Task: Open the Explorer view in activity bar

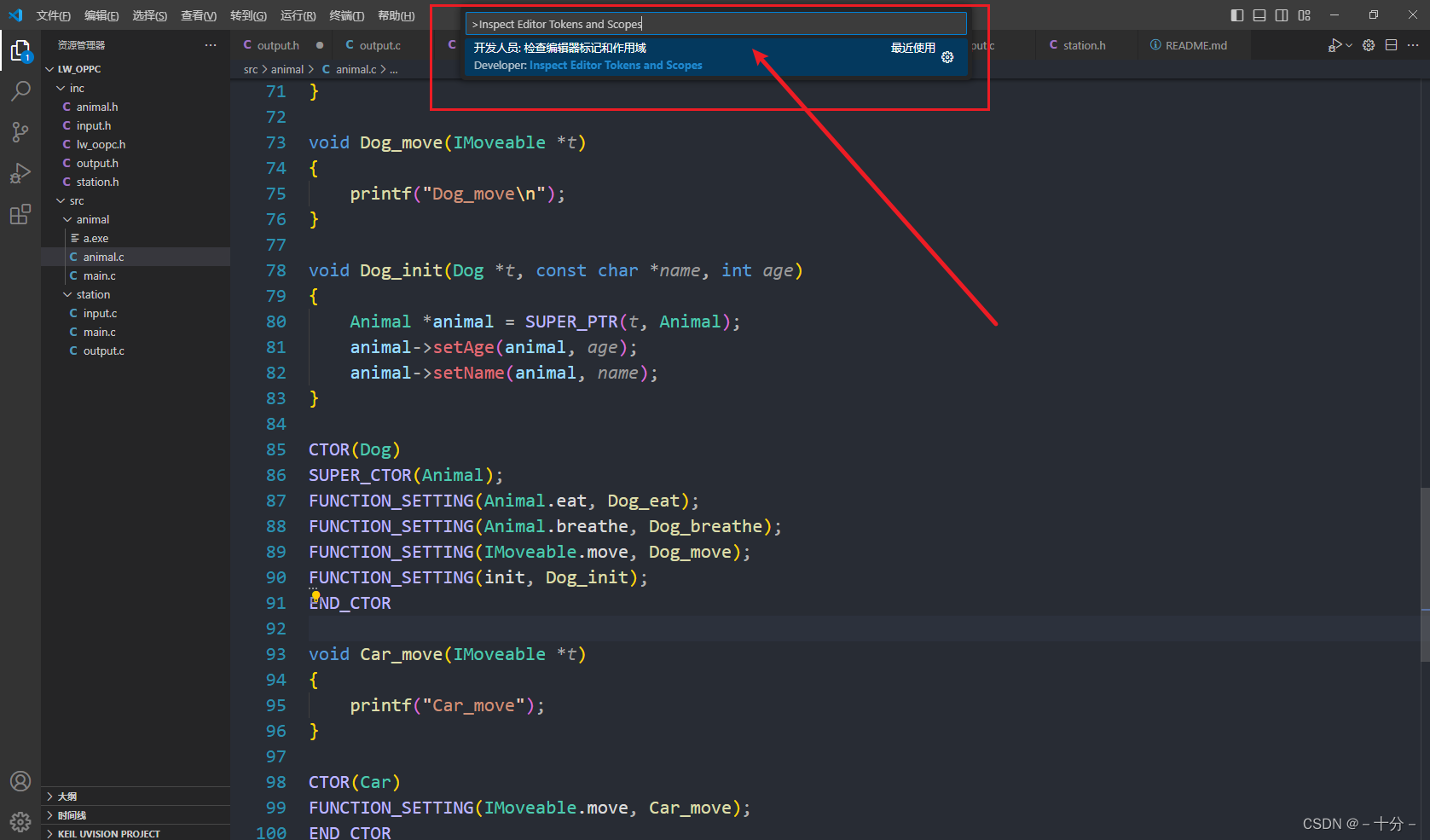Action: [x=20, y=52]
